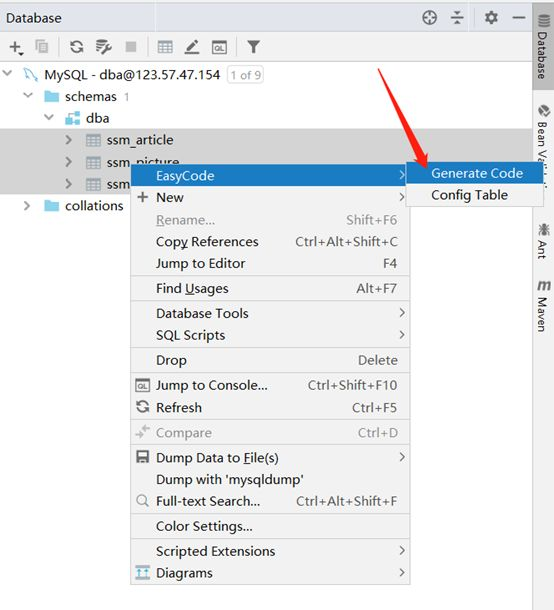The image size is (554, 610).
Task: Open the New submenu
Action: 269,197
